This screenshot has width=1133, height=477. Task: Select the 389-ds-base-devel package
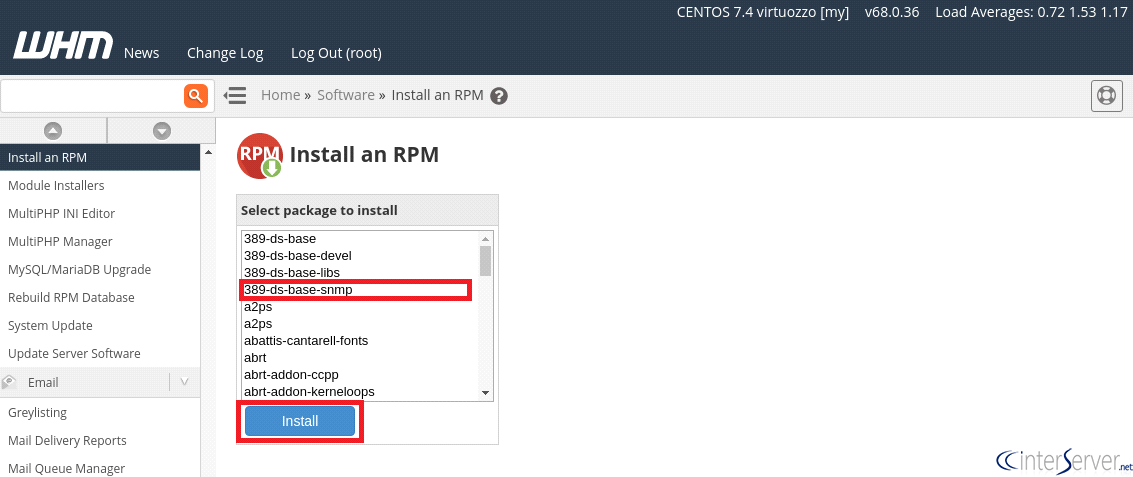pyautogui.click(x=359, y=255)
